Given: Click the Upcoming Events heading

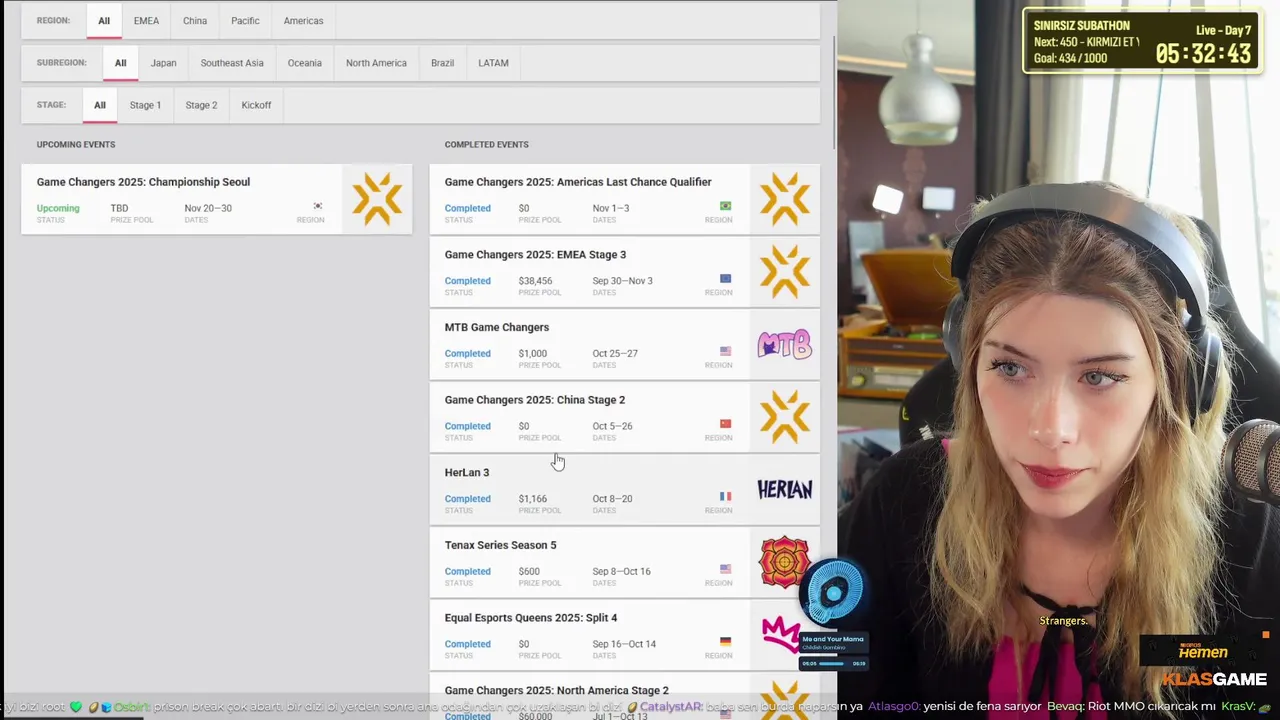Looking at the screenshot, I should click(x=76, y=145).
